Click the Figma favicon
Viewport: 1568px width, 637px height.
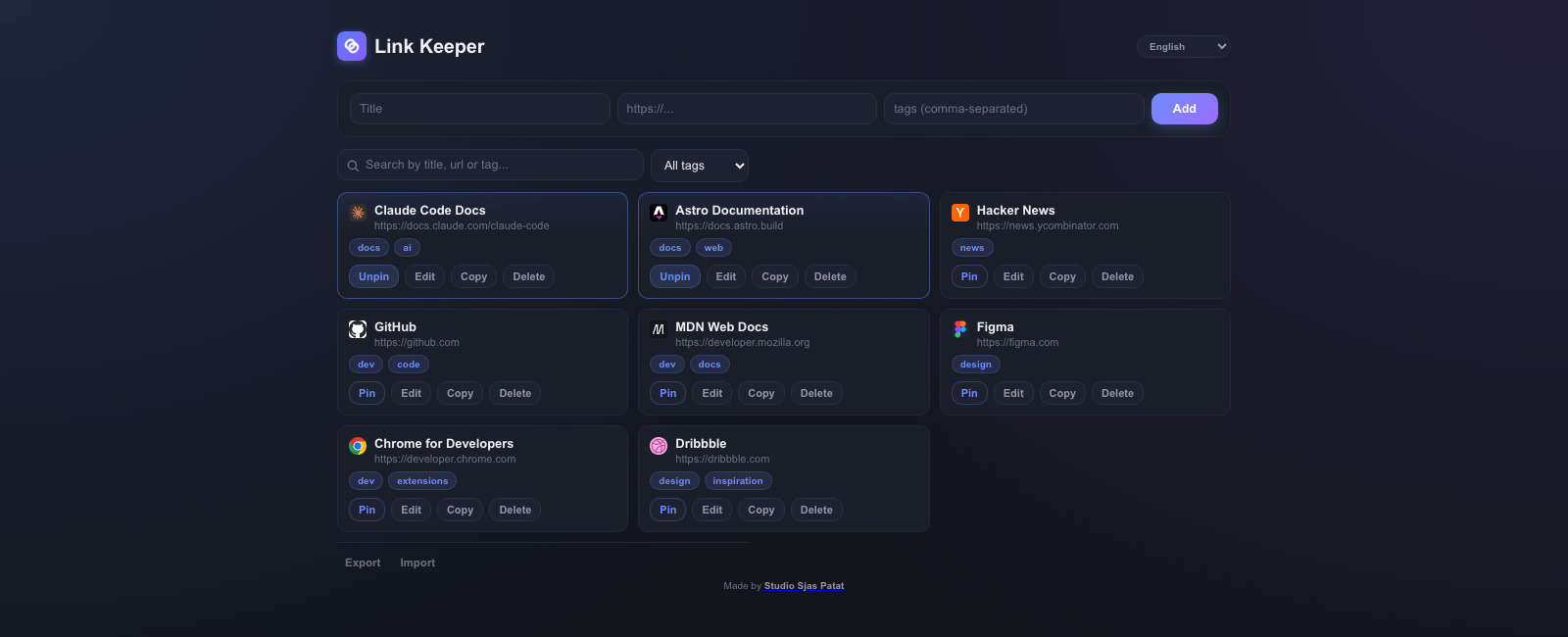[960, 329]
